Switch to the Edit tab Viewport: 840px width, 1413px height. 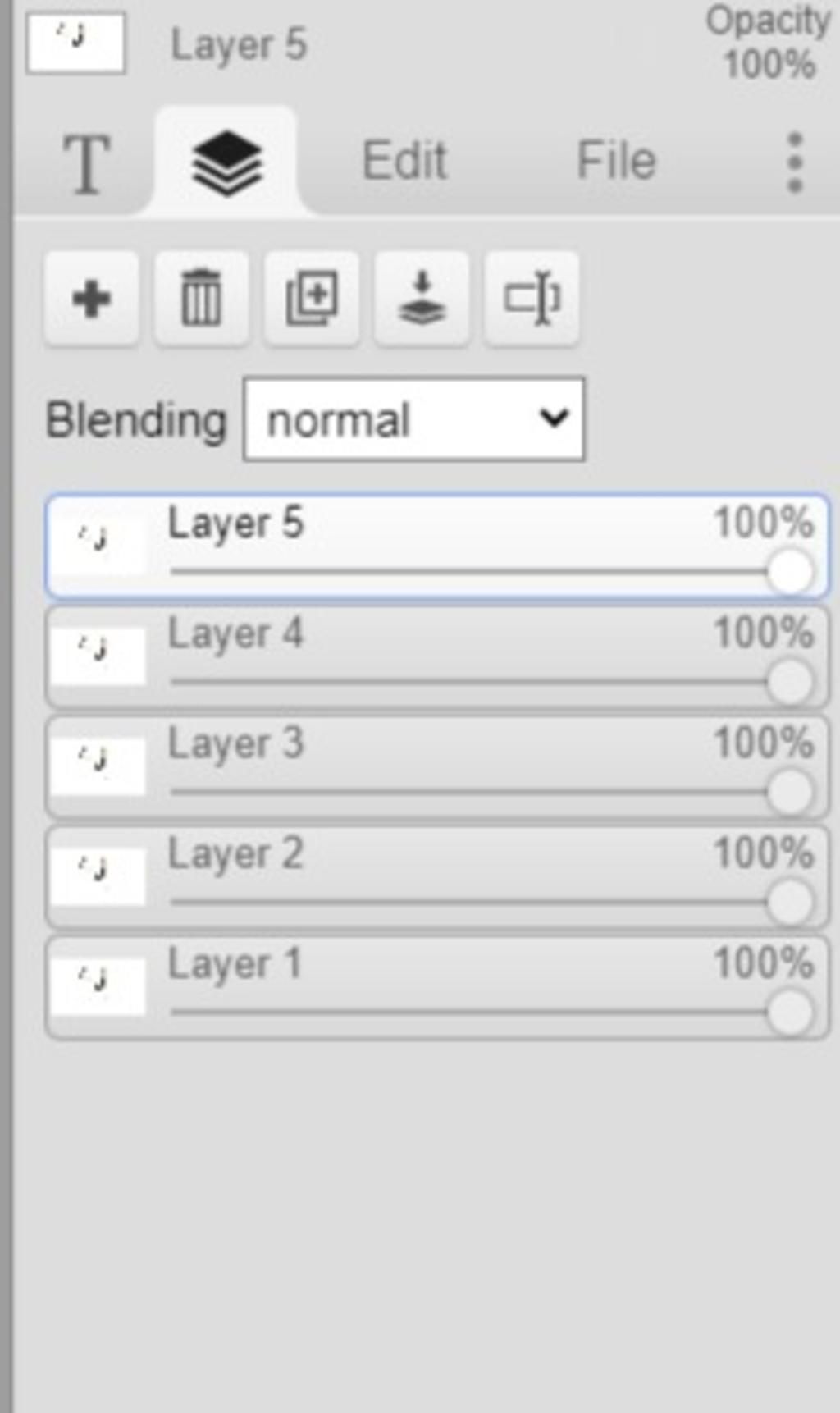404,160
